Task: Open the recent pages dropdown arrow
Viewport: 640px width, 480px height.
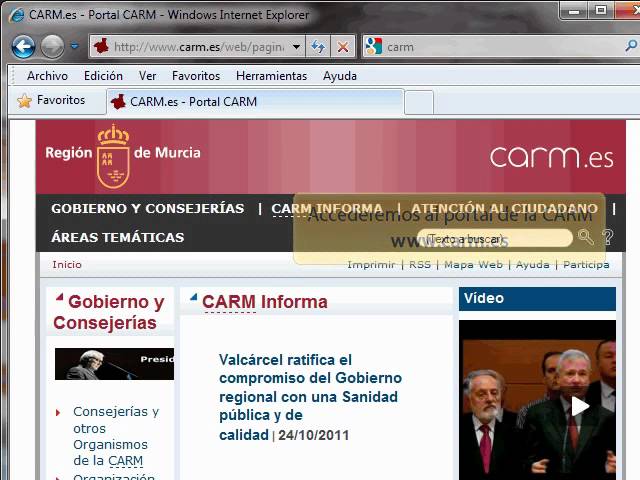Action: point(74,47)
